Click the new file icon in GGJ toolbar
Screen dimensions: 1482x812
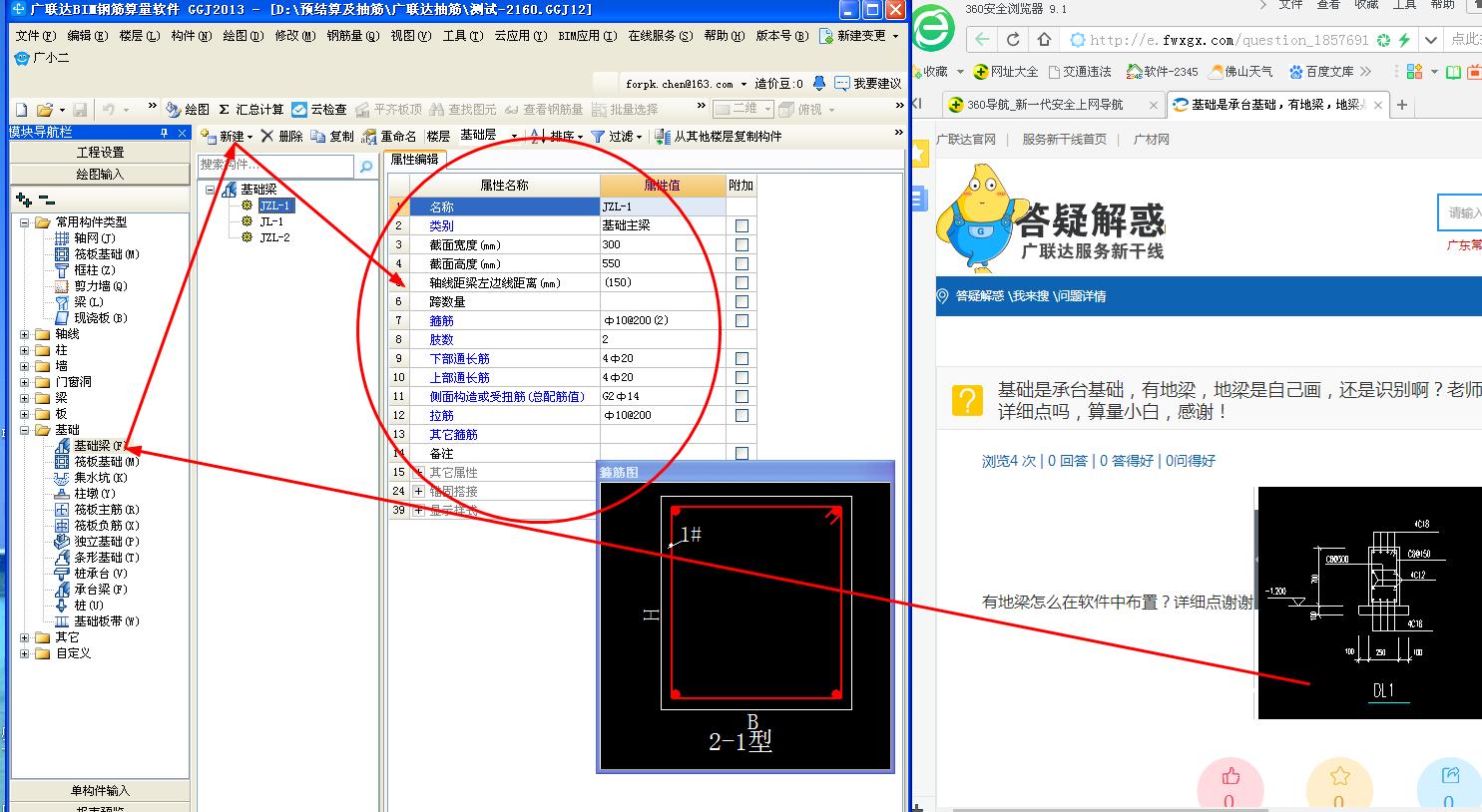(21, 110)
